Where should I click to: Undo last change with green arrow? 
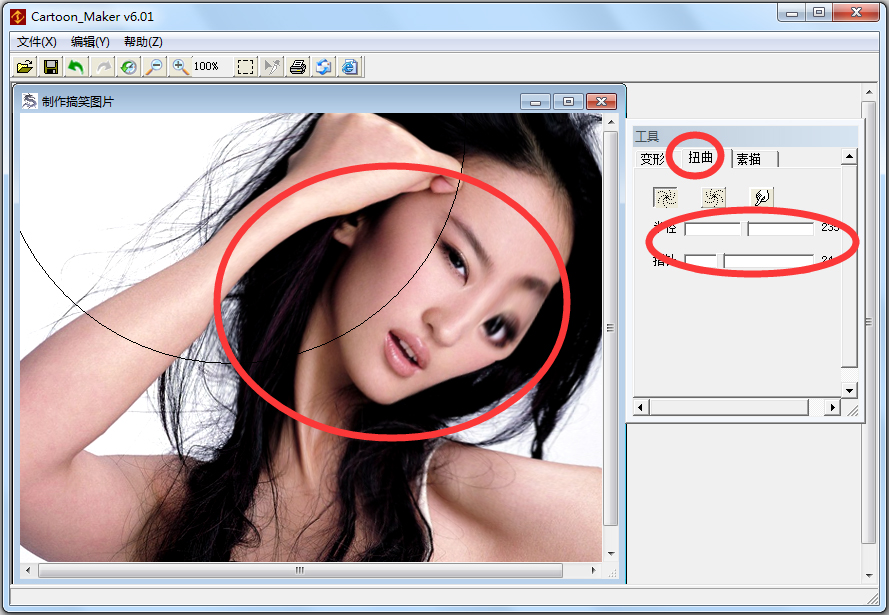[76, 67]
